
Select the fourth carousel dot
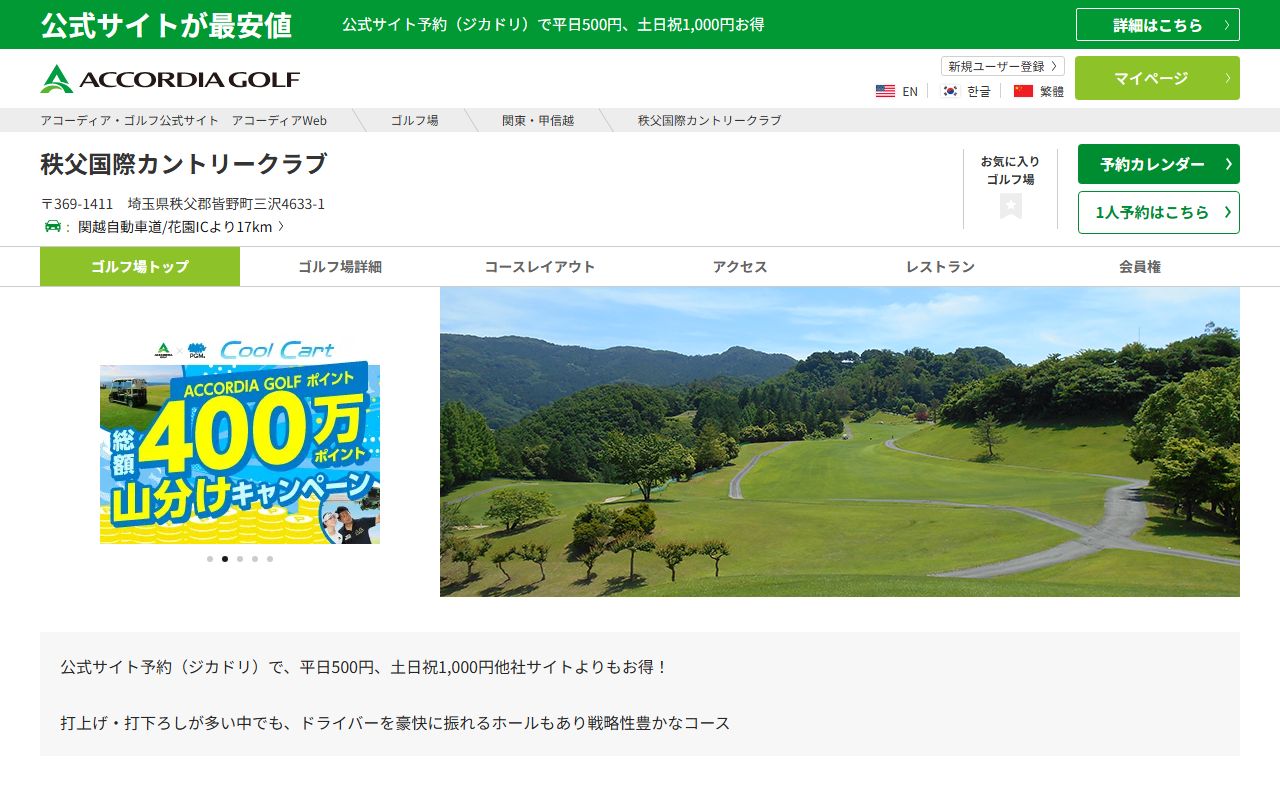(x=255, y=559)
